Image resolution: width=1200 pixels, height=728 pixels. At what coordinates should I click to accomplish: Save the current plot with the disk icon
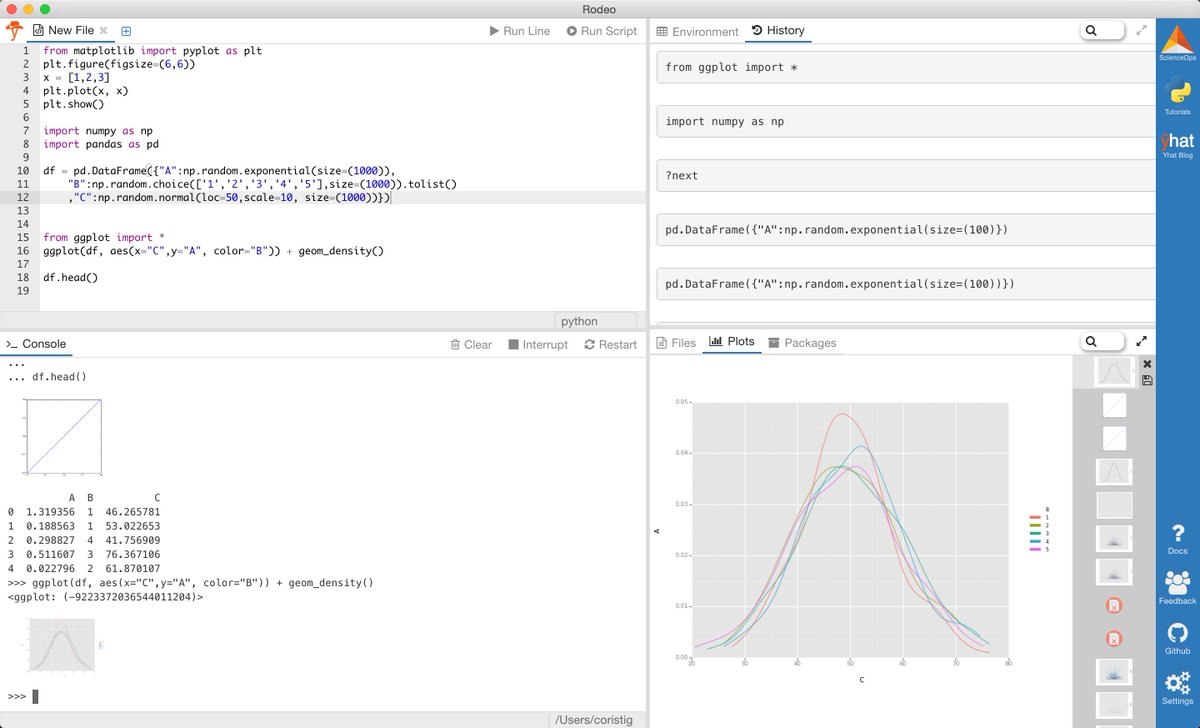(1147, 380)
